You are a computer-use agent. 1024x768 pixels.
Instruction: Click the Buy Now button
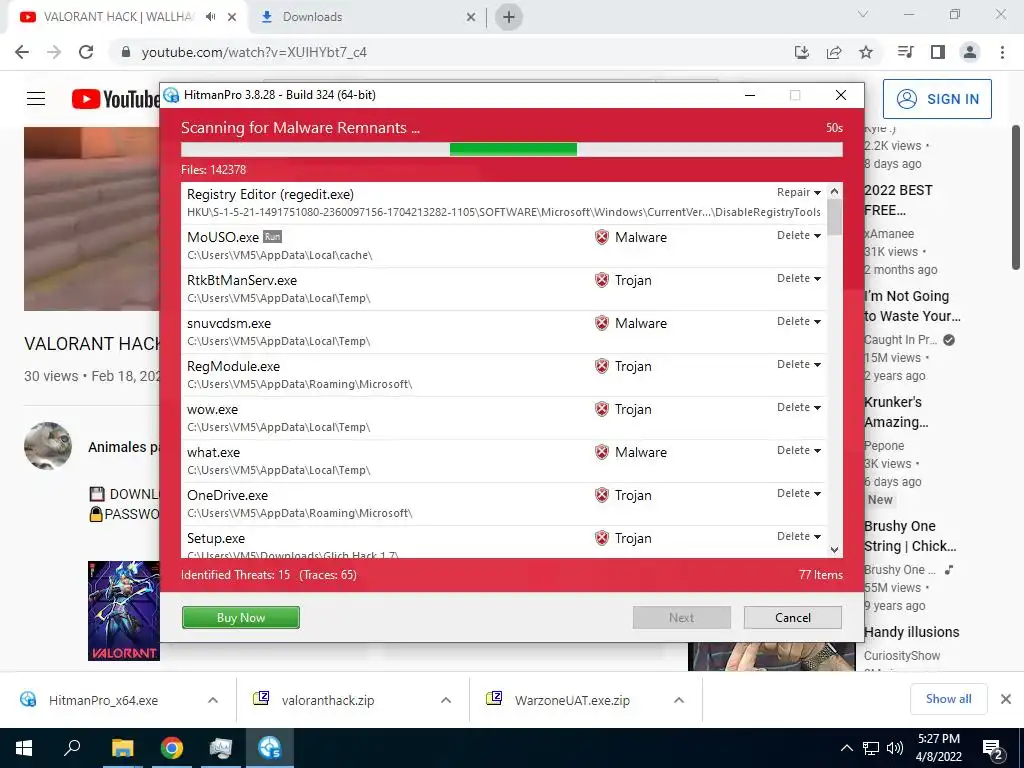[241, 618]
